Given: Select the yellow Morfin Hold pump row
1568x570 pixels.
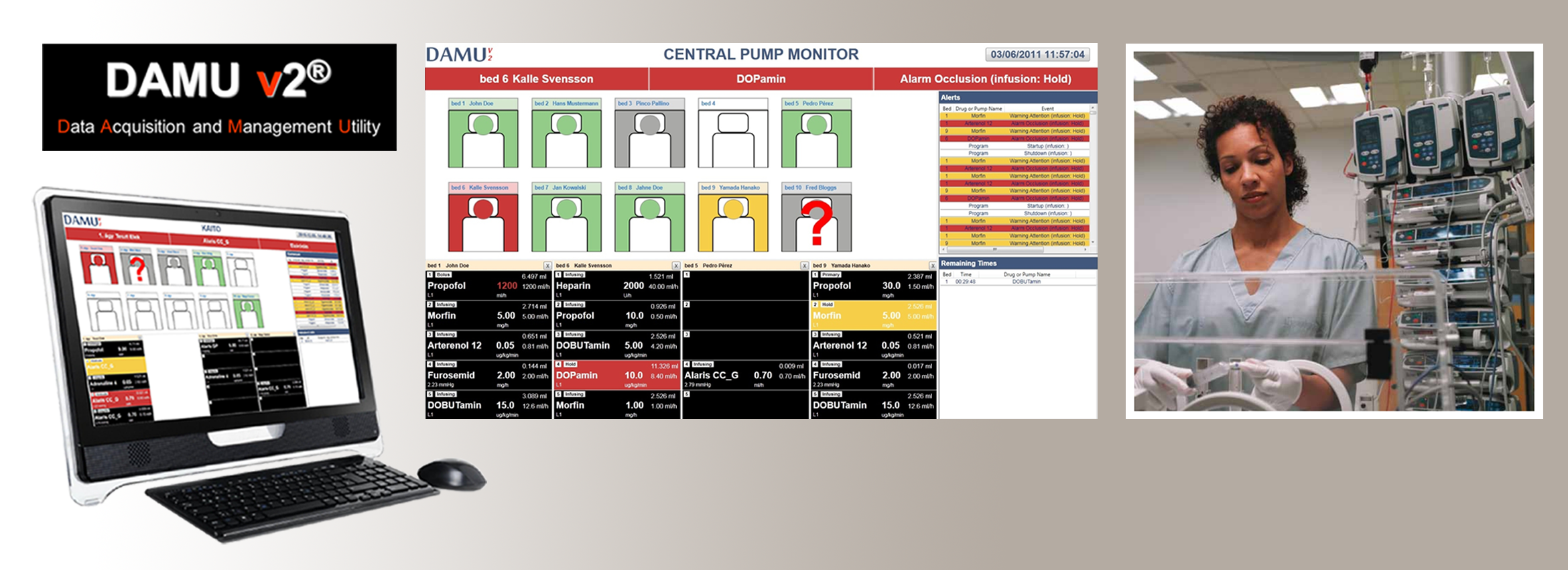Looking at the screenshot, I should pos(872,316).
